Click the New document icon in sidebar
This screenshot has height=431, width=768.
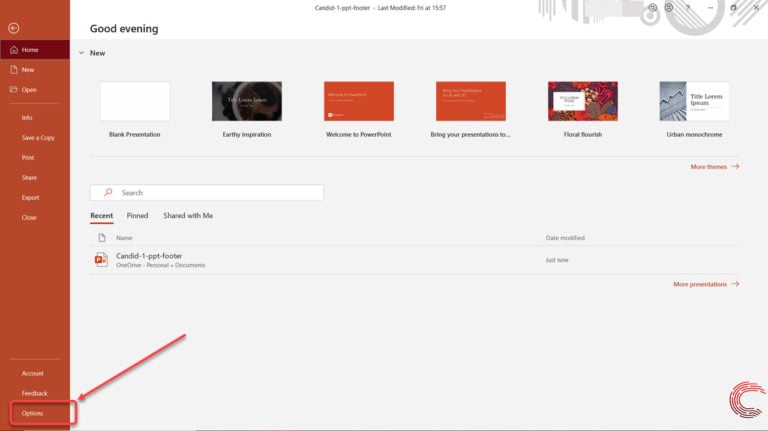click(x=14, y=70)
